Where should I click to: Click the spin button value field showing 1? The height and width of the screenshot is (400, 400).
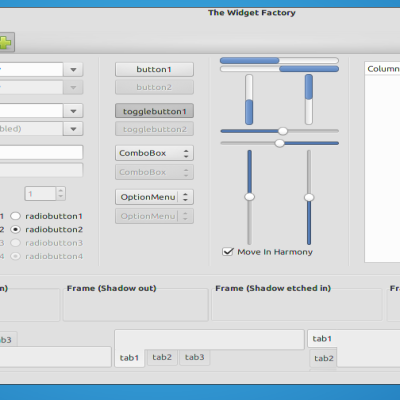[x=40, y=193]
